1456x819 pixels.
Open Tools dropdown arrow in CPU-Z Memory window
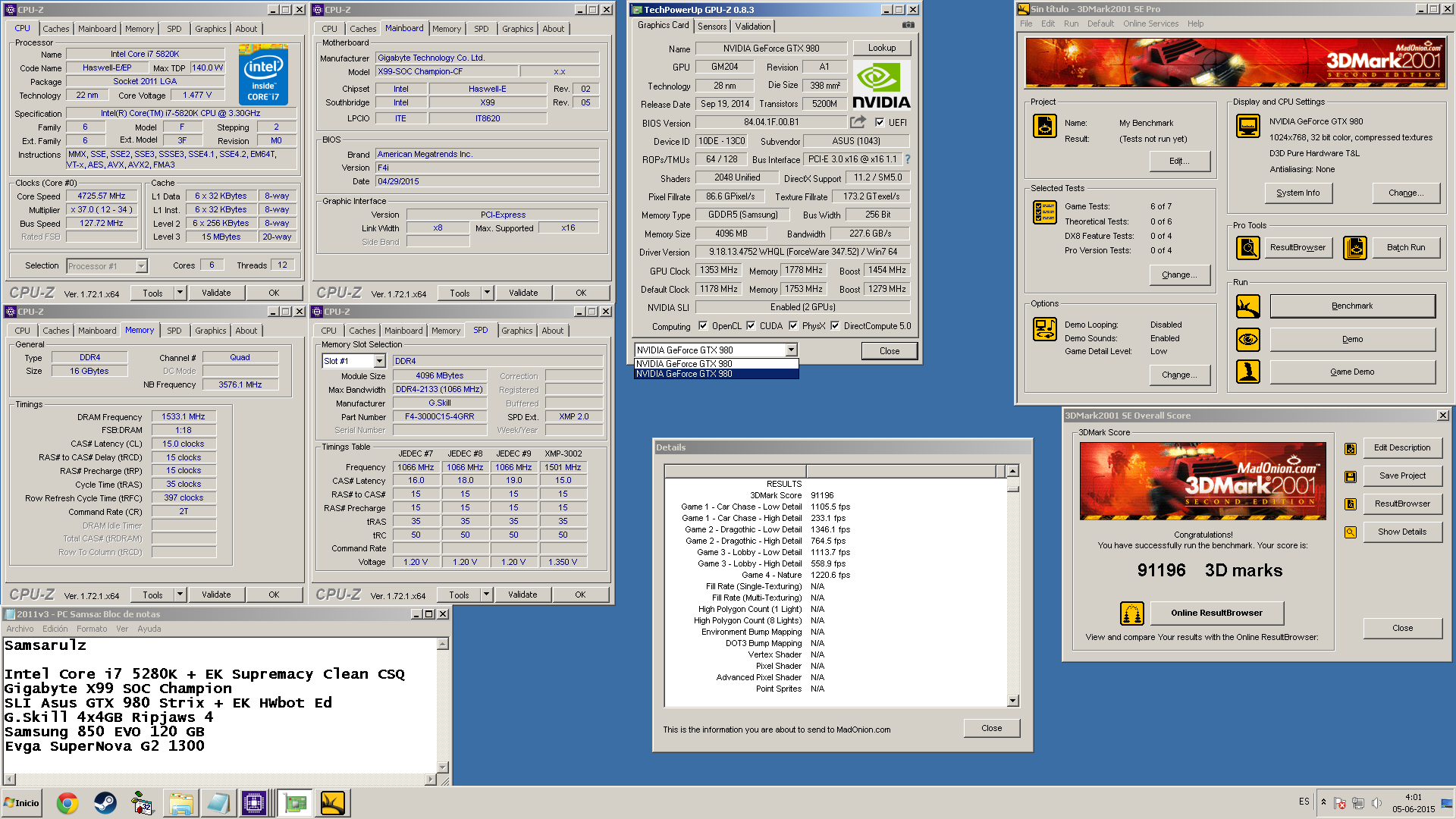pos(180,595)
